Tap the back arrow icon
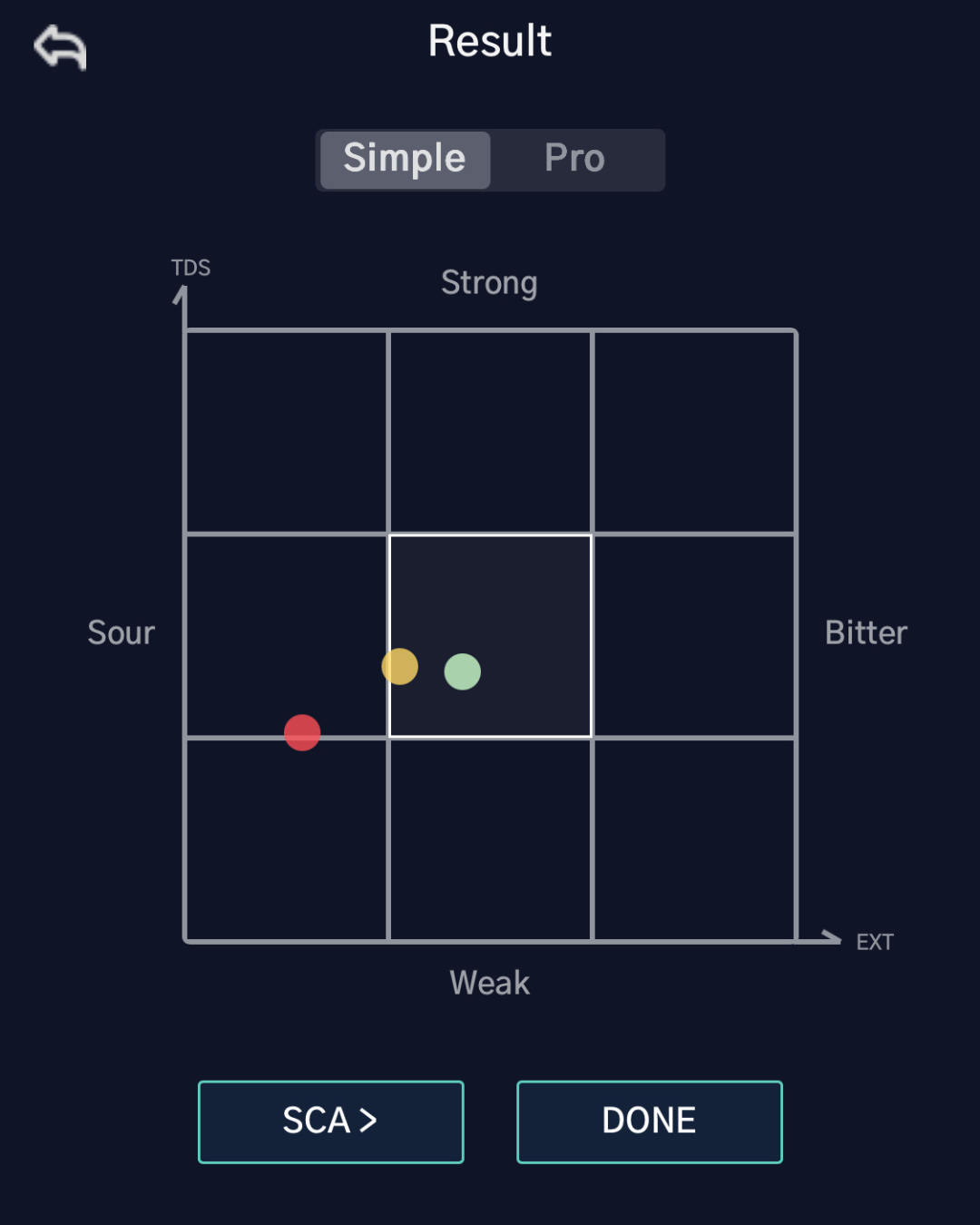Image resolution: width=980 pixels, height=1225 pixels. pyautogui.click(x=60, y=46)
